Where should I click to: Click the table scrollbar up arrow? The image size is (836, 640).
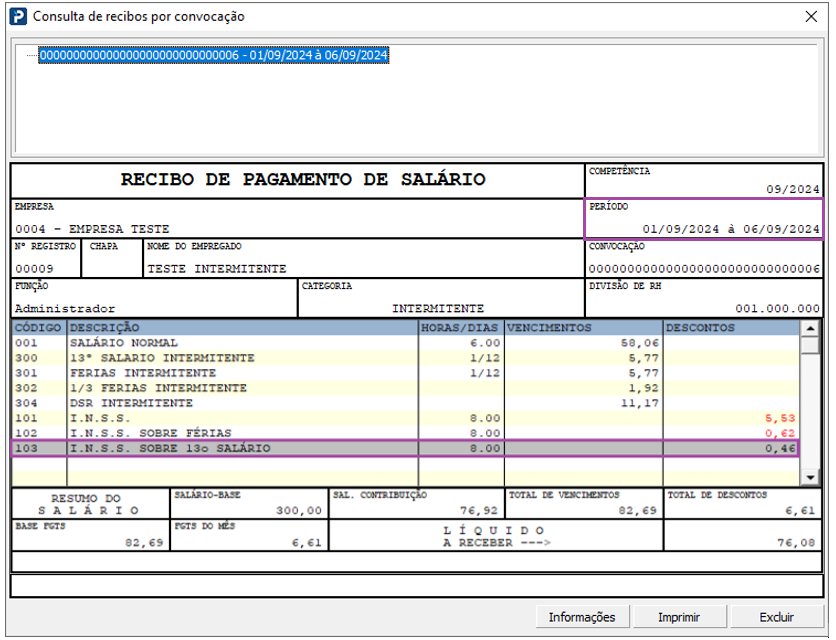click(810, 329)
